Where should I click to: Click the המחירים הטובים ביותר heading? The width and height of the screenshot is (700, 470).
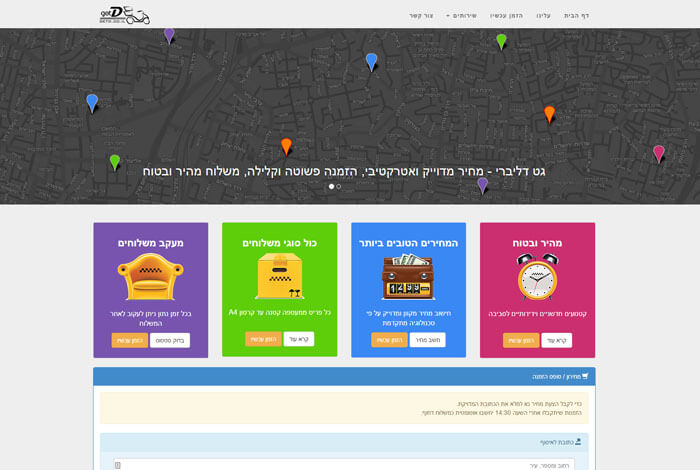click(x=408, y=243)
